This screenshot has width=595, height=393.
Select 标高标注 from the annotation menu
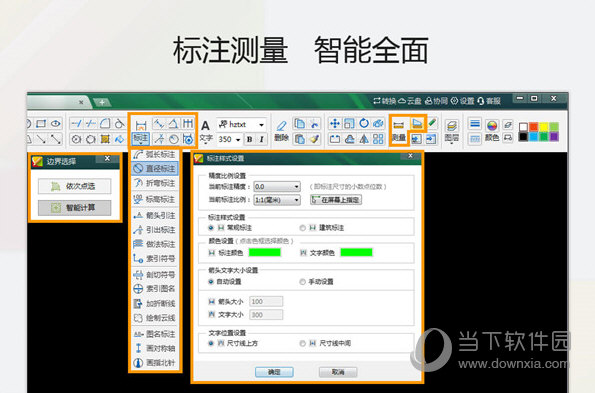155,199
